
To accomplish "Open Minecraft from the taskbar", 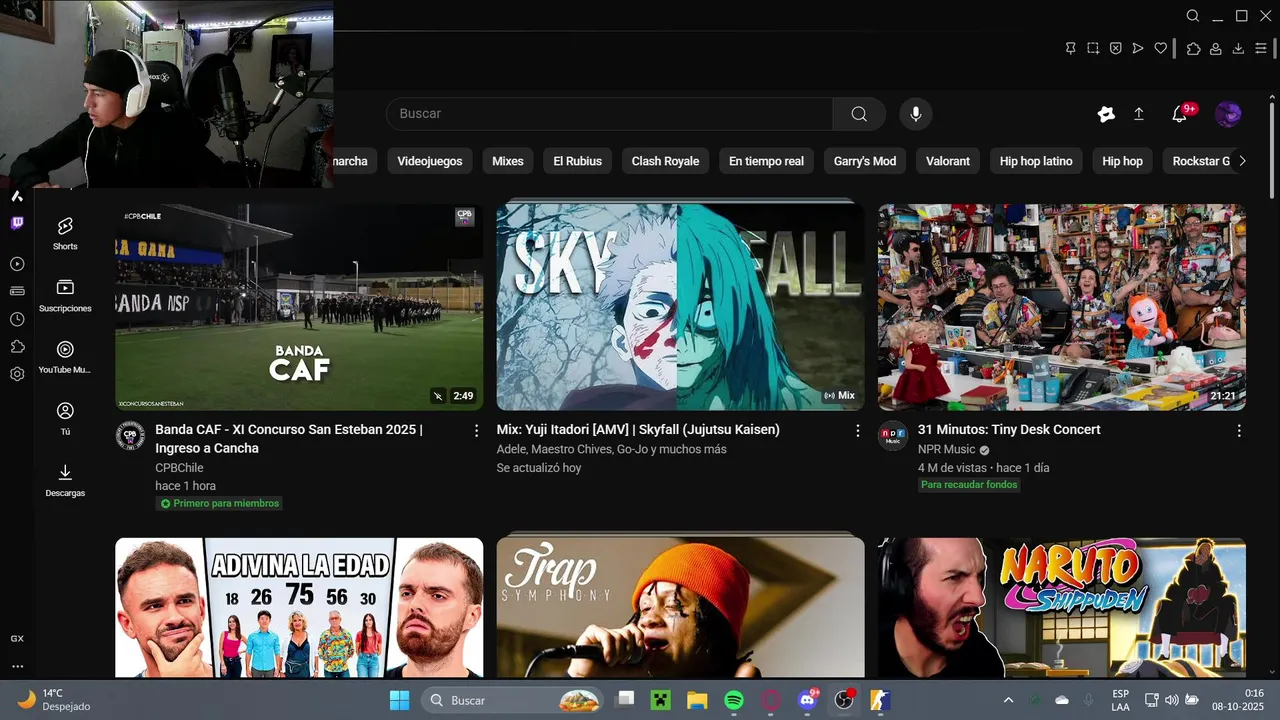I will click(660, 700).
